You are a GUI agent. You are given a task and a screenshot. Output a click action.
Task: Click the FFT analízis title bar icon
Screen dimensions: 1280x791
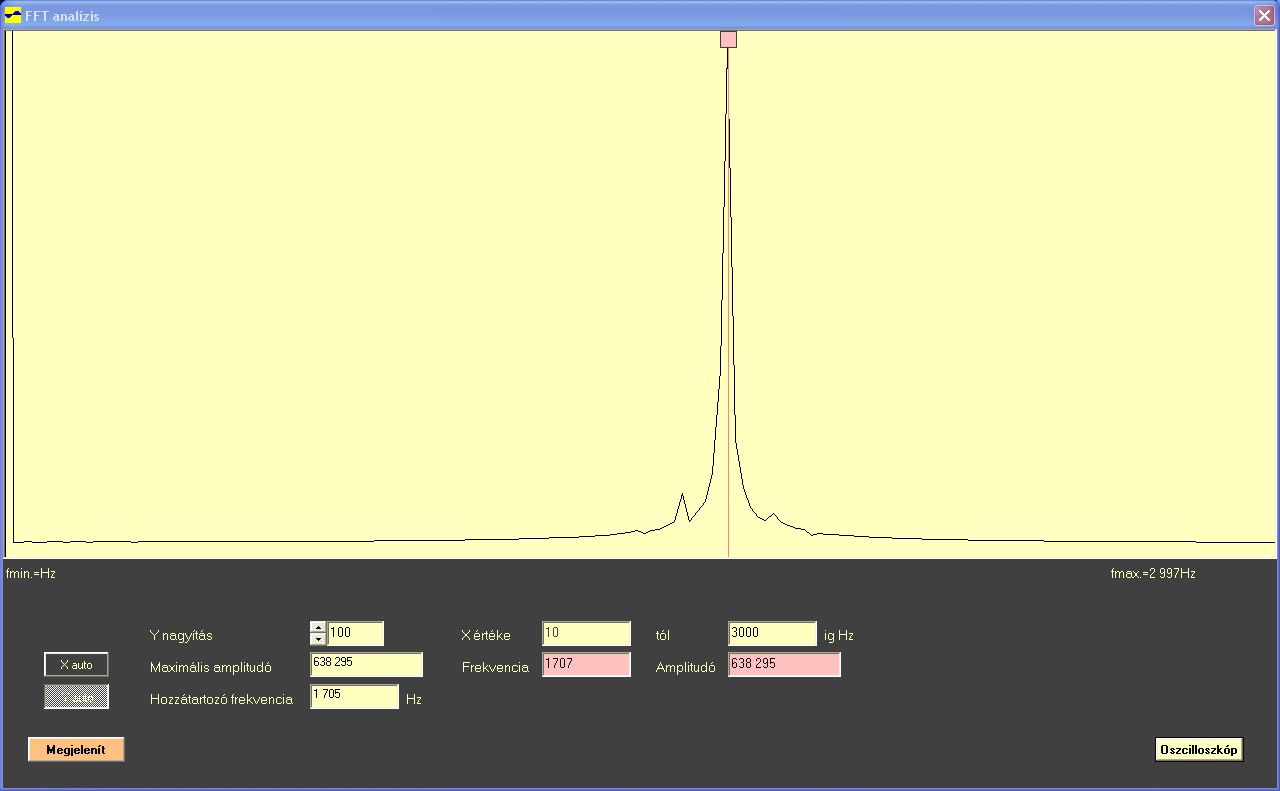coord(13,16)
